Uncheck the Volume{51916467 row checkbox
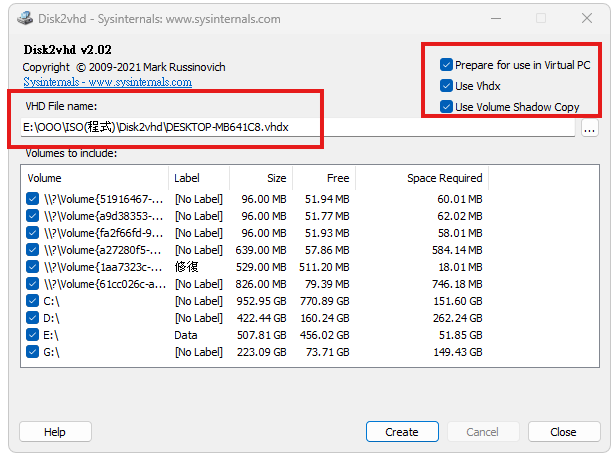The height and width of the screenshot is (458, 613). tap(32, 199)
